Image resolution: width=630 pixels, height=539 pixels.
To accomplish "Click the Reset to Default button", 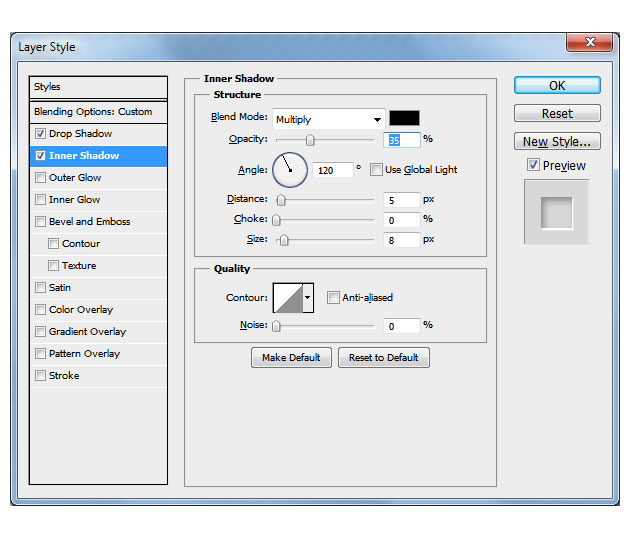I will [384, 357].
